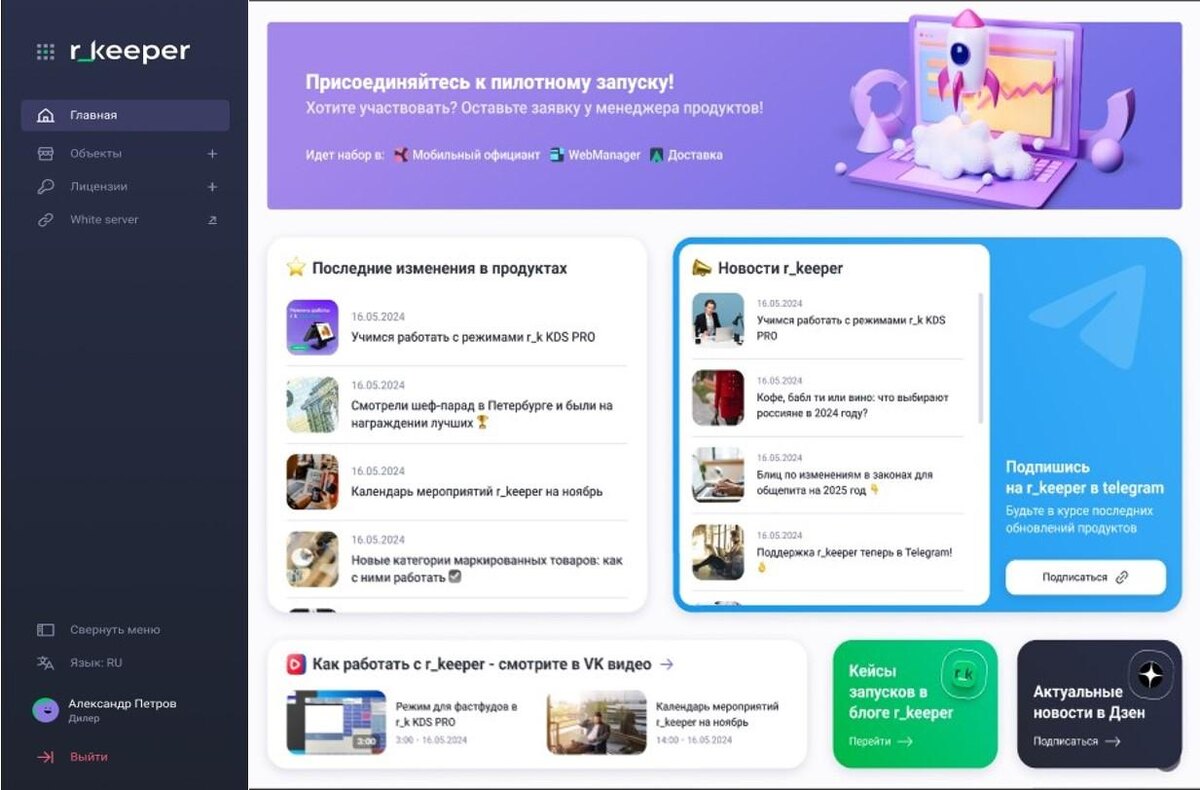Open "Блиц по изменениям в законах" title
Viewport: 1200px width, 790px height.
click(x=845, y=482)
